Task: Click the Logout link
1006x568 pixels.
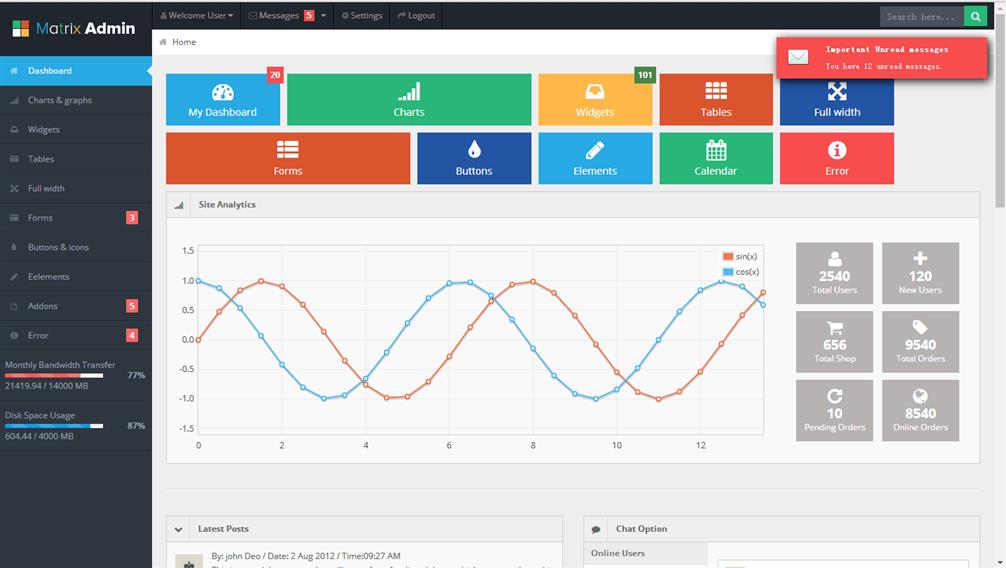Action: pos(416,16)
